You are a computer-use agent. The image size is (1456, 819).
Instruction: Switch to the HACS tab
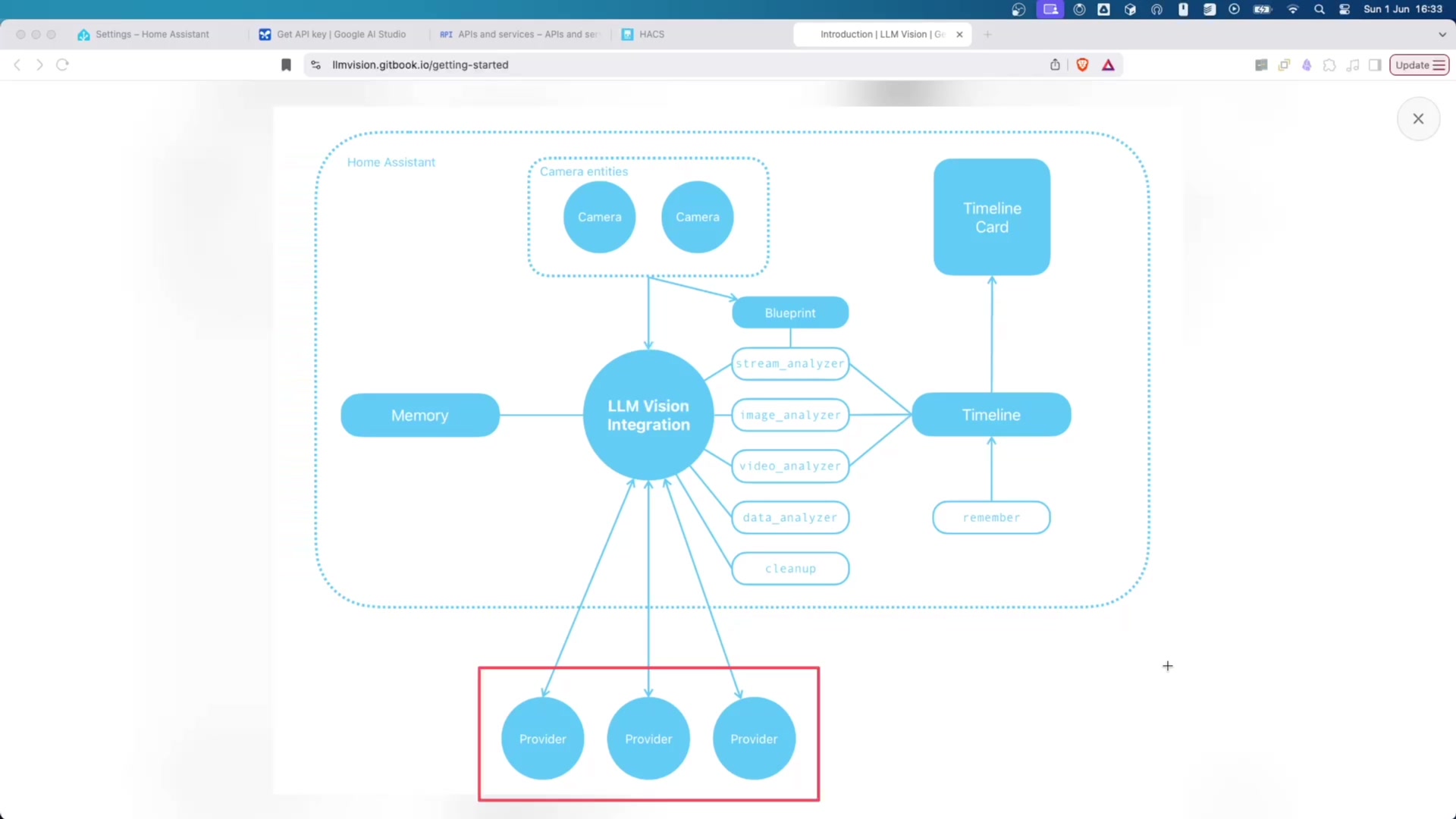[651, 34]
